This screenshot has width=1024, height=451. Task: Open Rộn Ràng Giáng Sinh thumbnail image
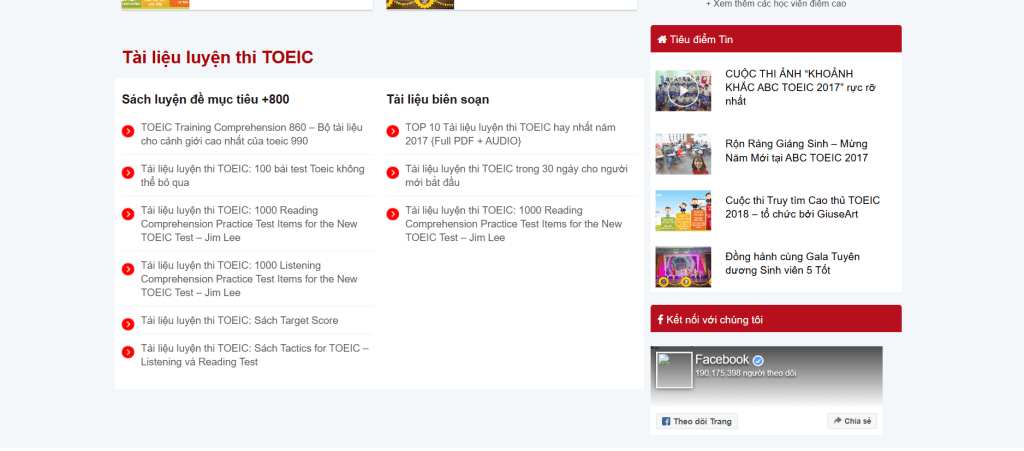click(x=683, y=153)
